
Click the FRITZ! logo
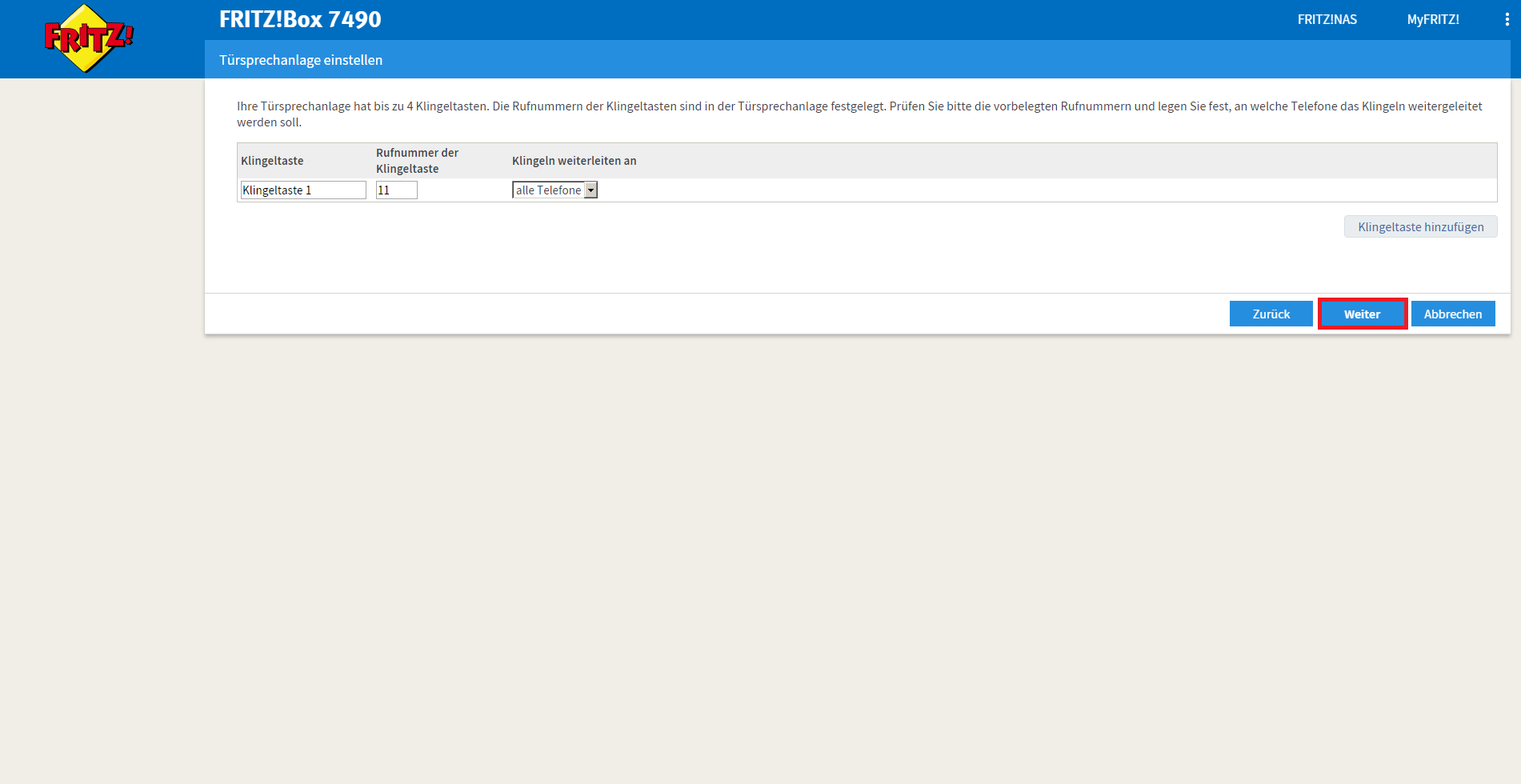click(x=88, y=38)
